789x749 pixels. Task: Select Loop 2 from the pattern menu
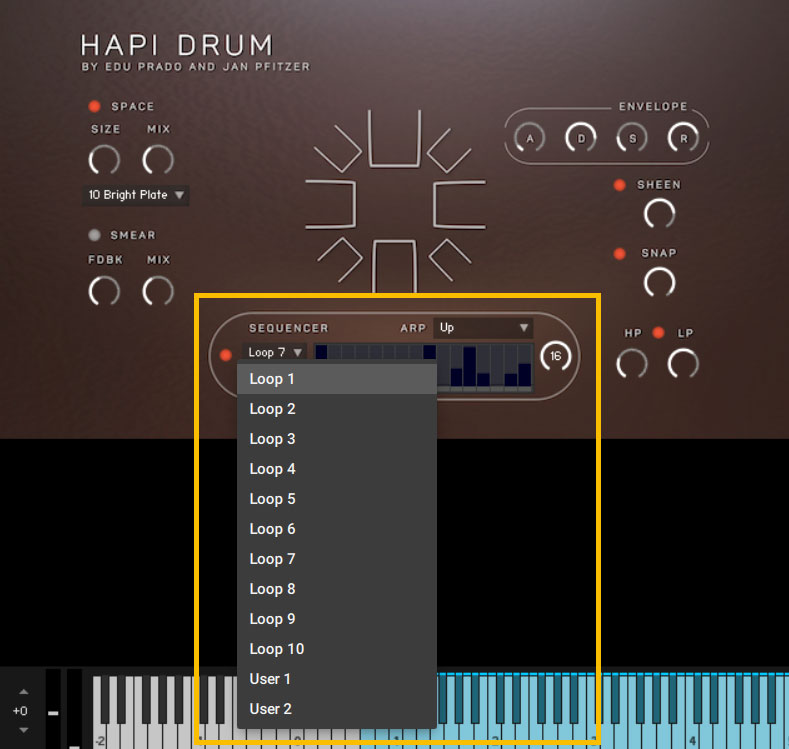[x=337, y=409]
